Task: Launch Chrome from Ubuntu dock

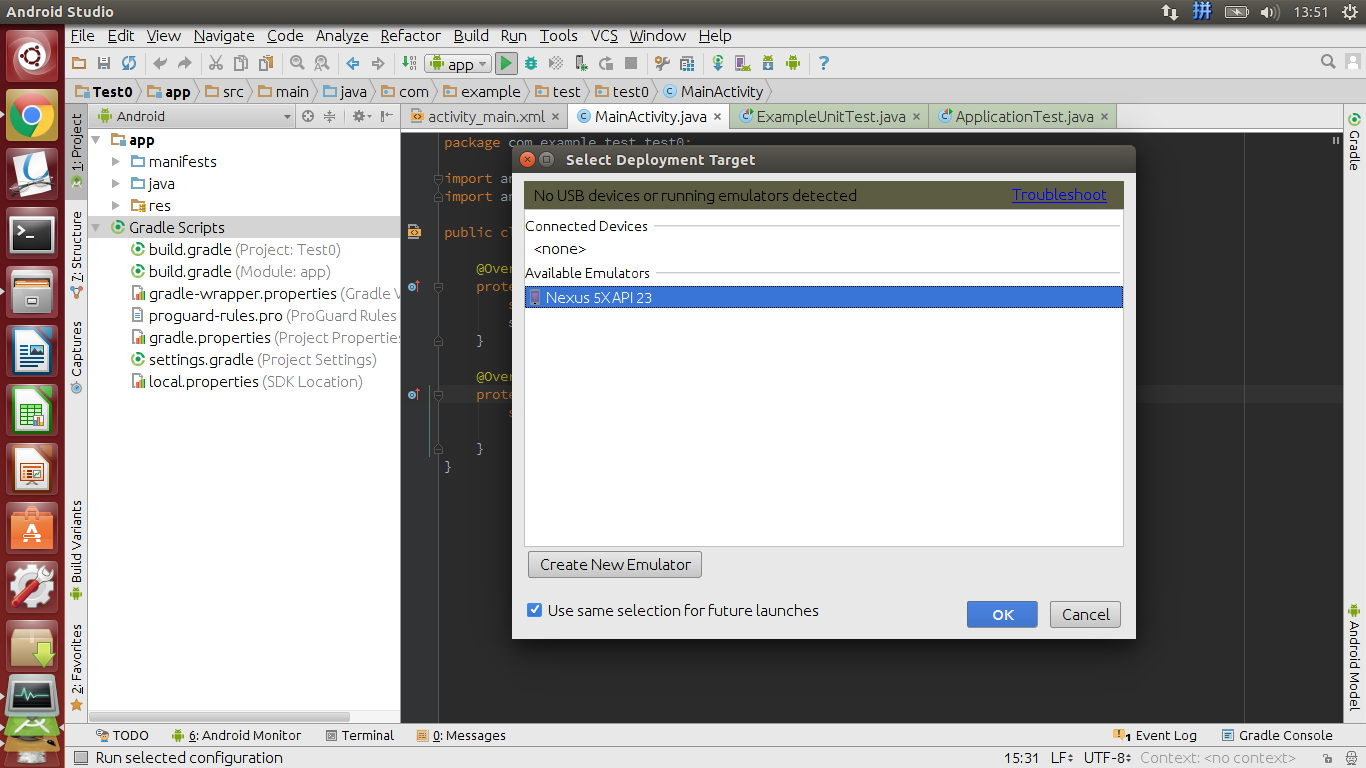Action: [32, 116]
